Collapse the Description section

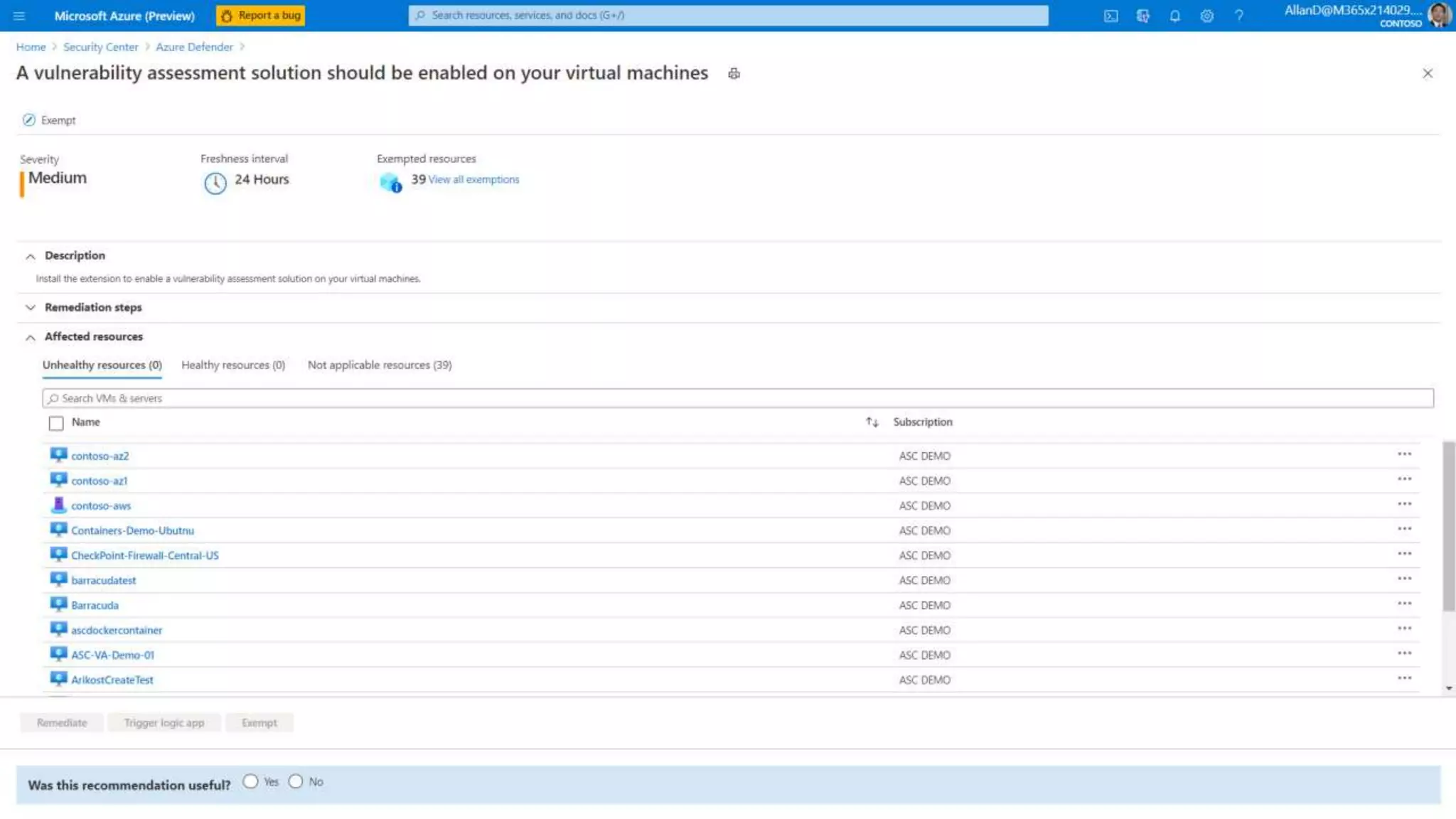[31, 256]
